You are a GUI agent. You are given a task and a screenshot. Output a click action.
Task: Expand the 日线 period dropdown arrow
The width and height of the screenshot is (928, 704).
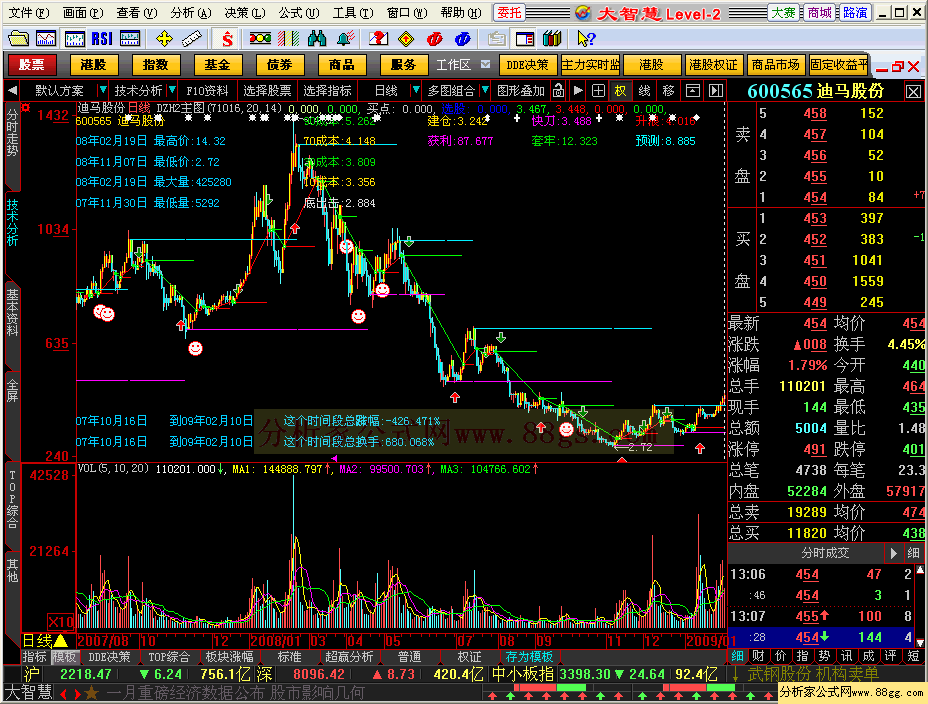[415, 91]
